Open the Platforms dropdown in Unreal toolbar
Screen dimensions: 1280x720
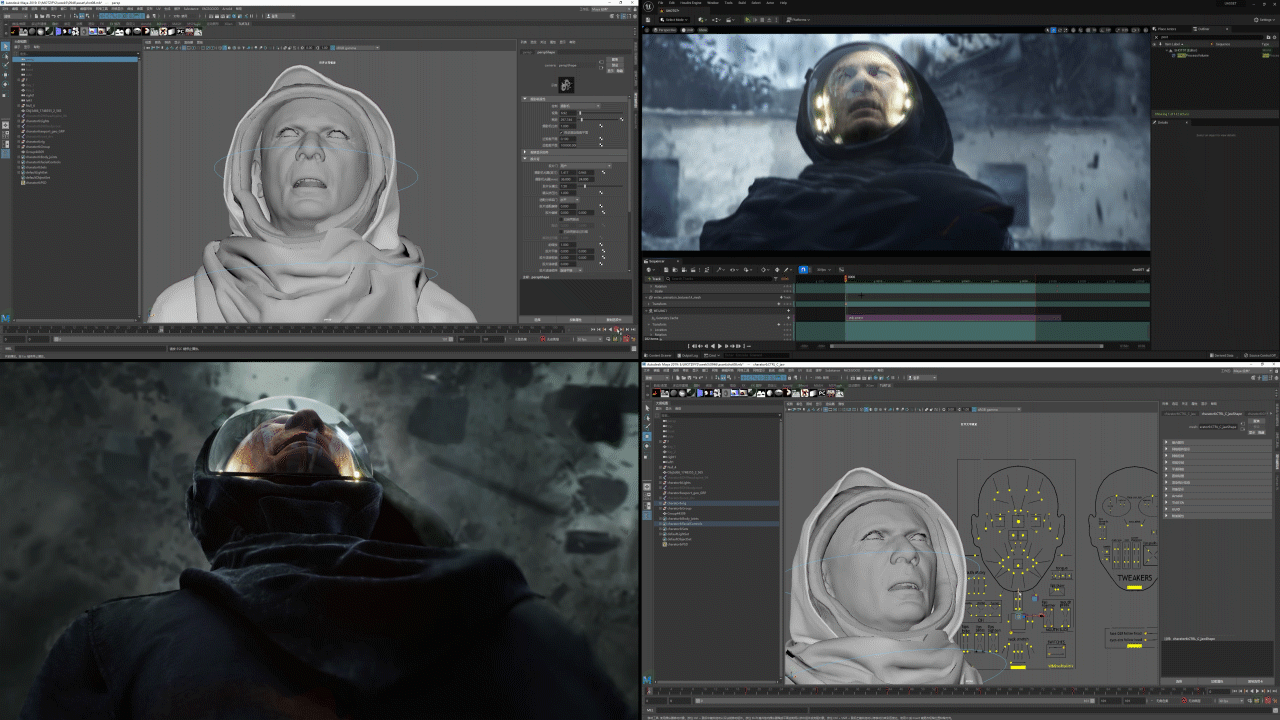click(x=797, y=19)
